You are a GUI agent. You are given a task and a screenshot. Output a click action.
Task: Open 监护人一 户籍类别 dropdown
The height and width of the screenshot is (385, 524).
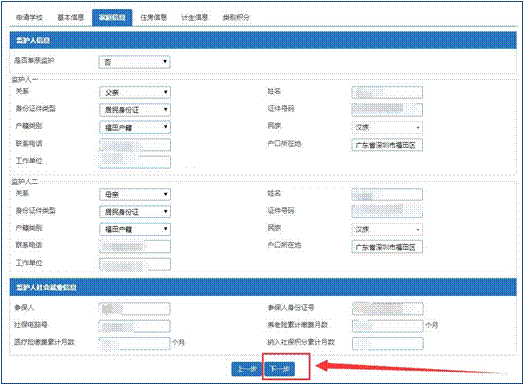point(135,127)
